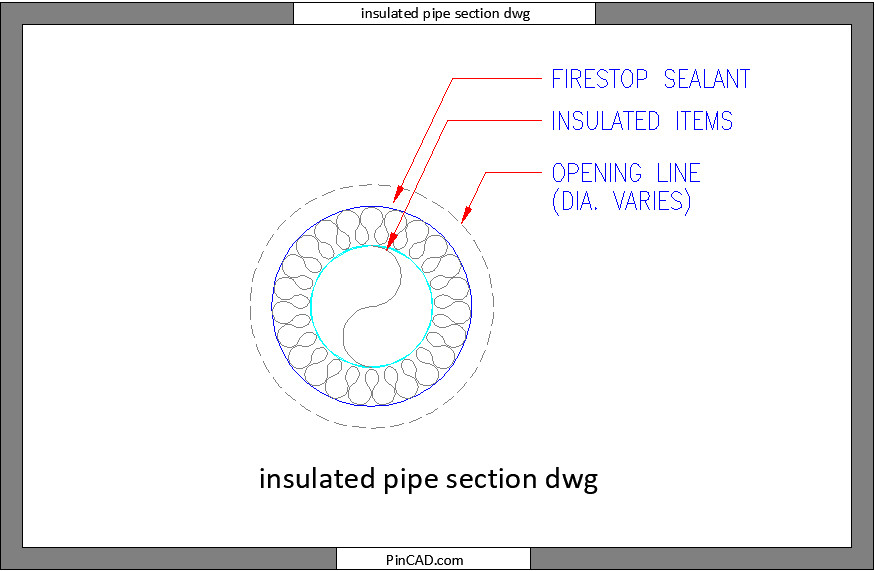Click the S-shaped curve inside pipe
Screen dimensions: 875x571
coord(372,306)
